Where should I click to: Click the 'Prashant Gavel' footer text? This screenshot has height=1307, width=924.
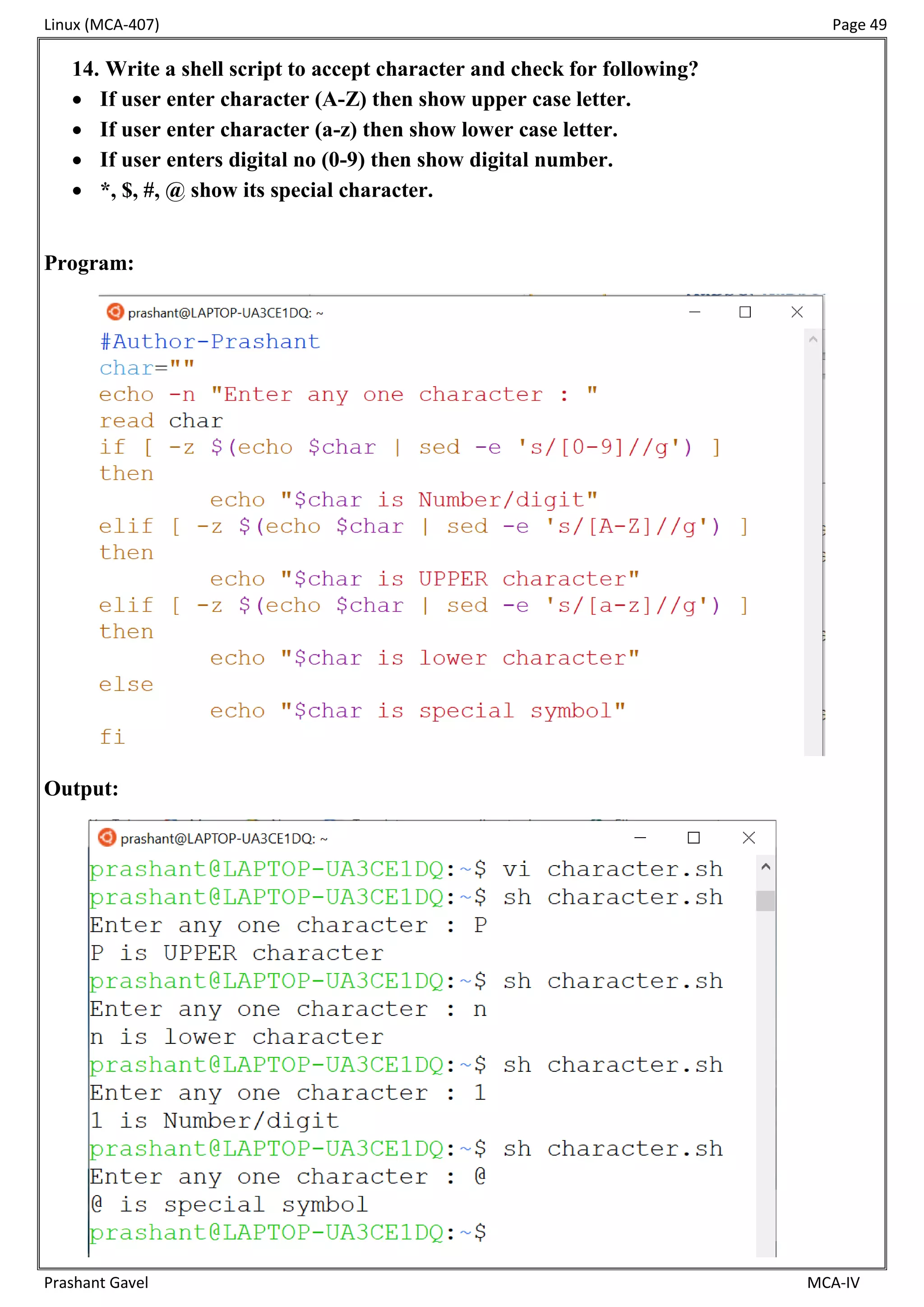96,1283
